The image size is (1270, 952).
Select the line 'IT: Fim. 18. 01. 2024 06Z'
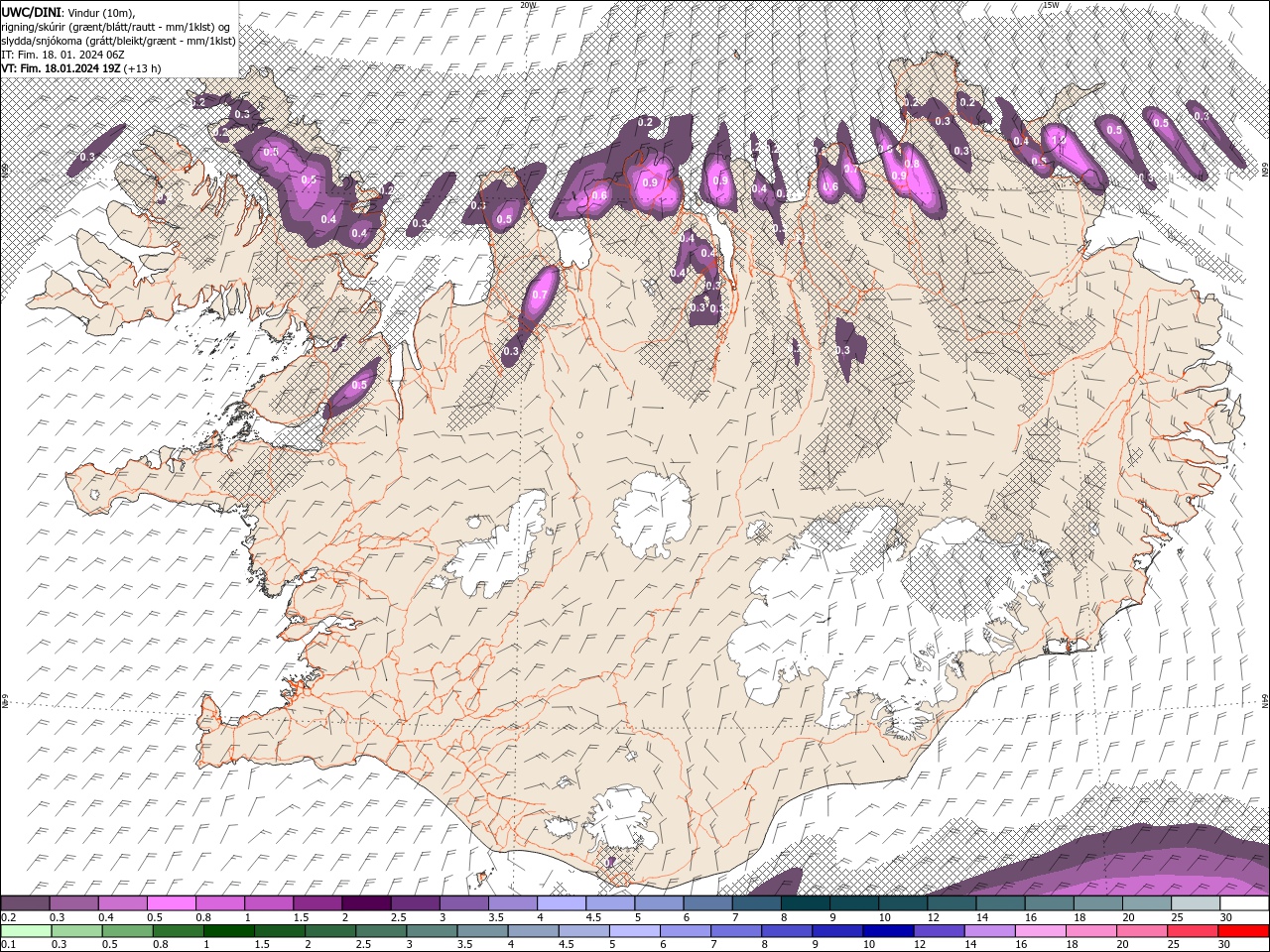pos(62,55)
